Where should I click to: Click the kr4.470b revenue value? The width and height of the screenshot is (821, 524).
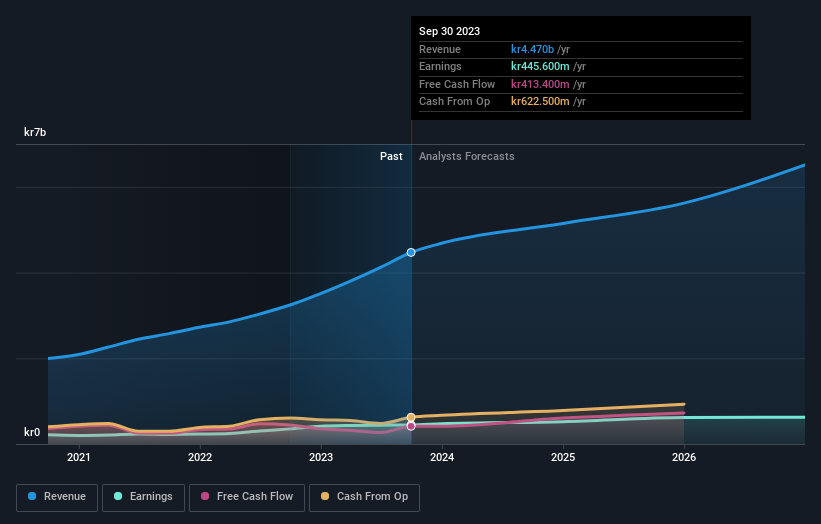pos(532,49)
